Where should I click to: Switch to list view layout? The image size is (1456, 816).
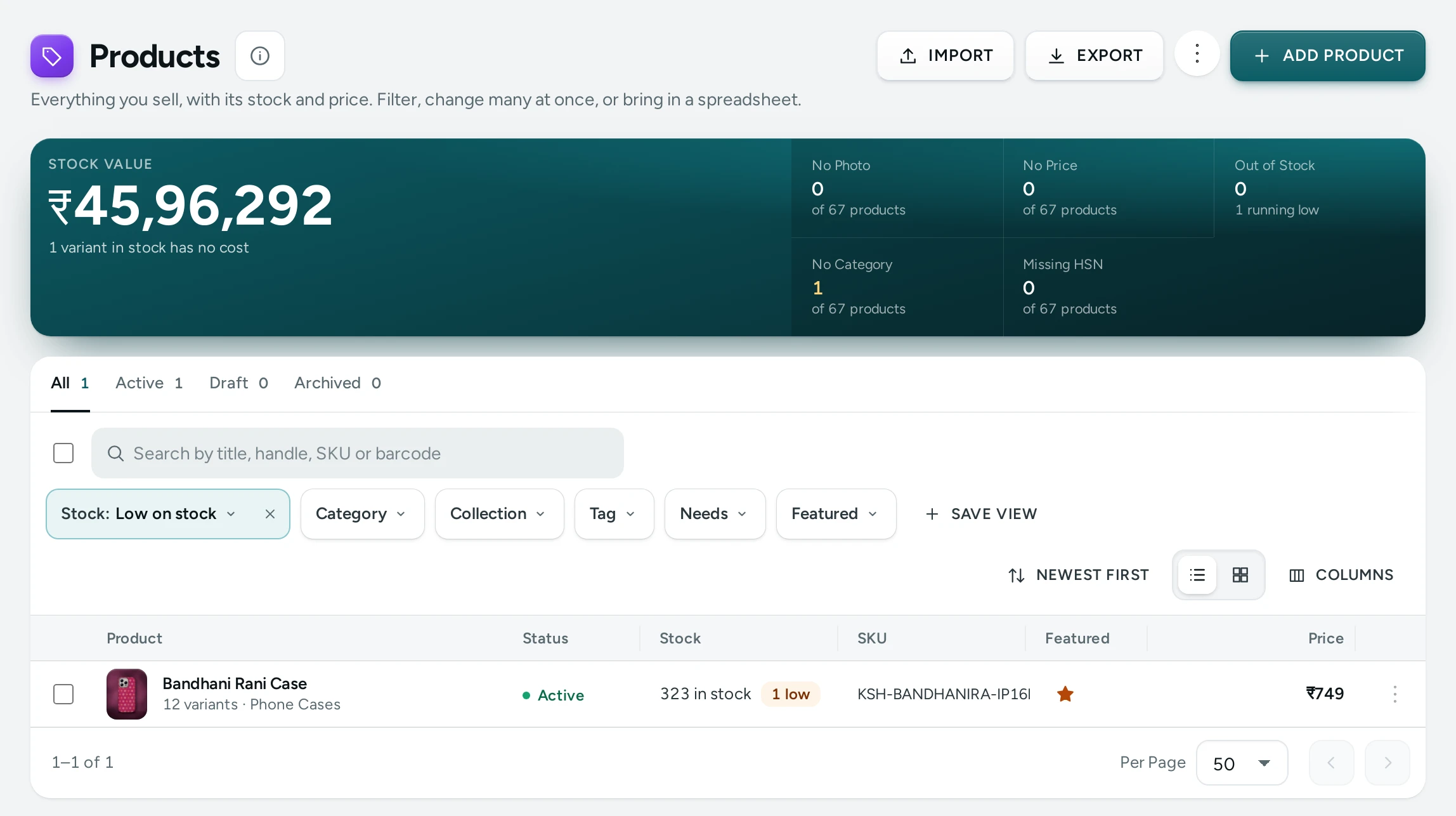coord(1197,575)
